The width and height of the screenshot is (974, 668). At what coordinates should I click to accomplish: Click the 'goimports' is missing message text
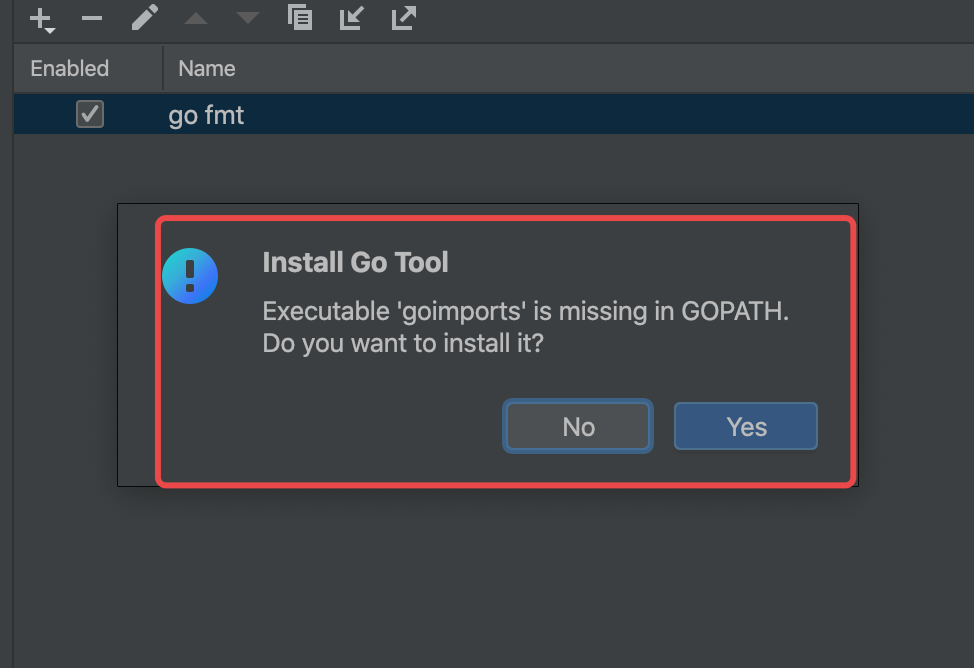click(526, 311)
